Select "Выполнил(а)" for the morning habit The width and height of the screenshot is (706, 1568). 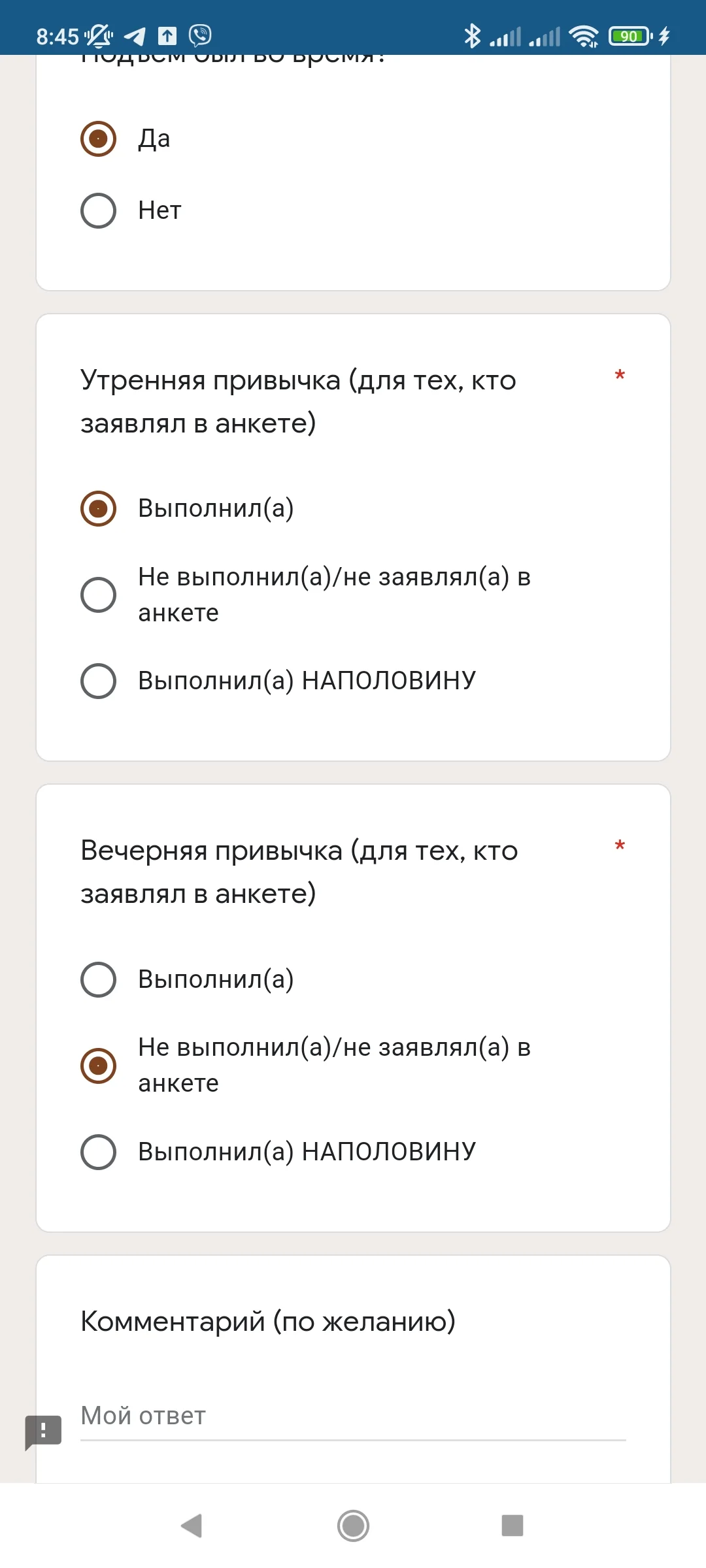[99, 508]
